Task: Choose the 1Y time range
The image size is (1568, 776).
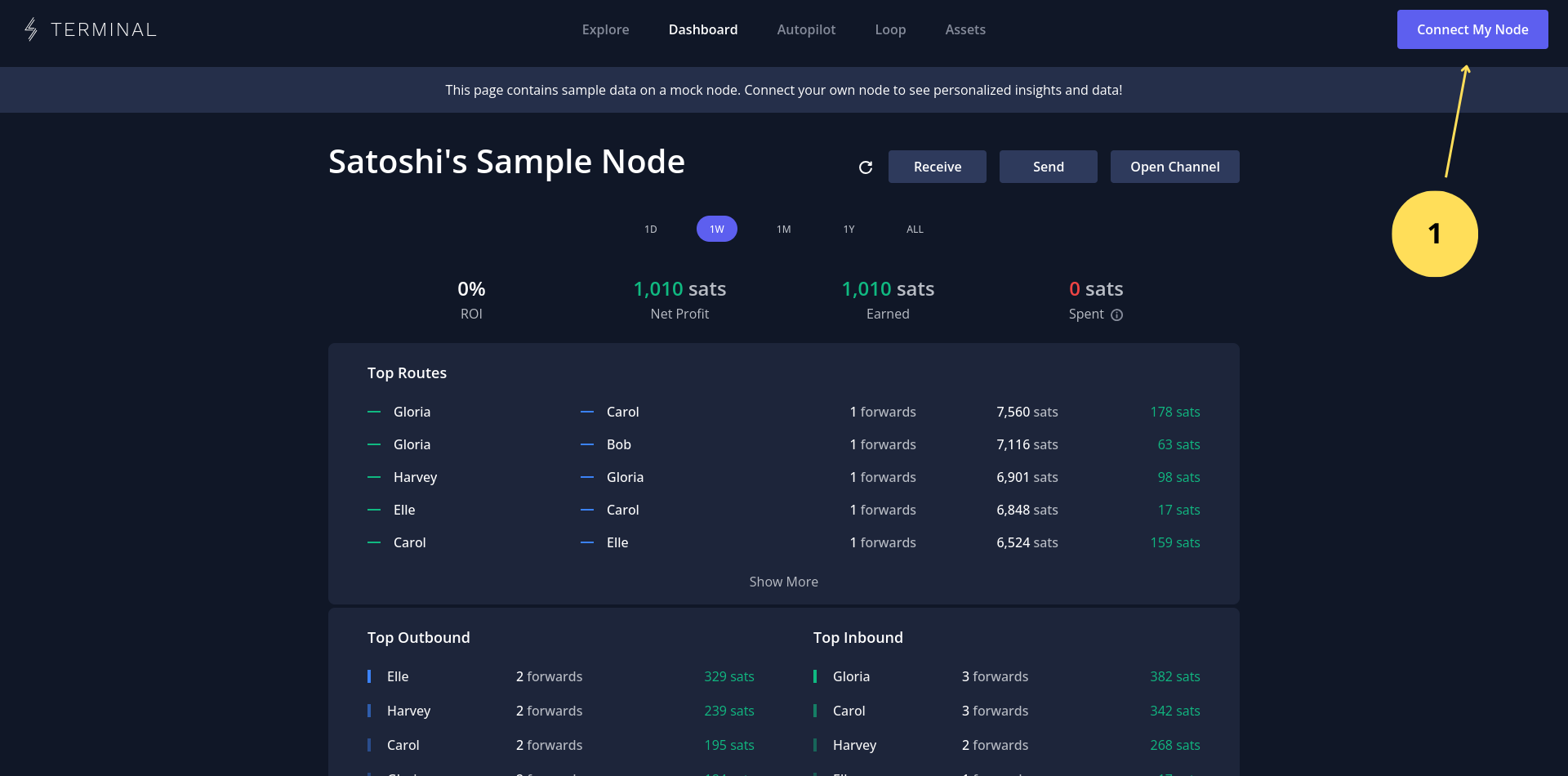Action: pos(849,230)
